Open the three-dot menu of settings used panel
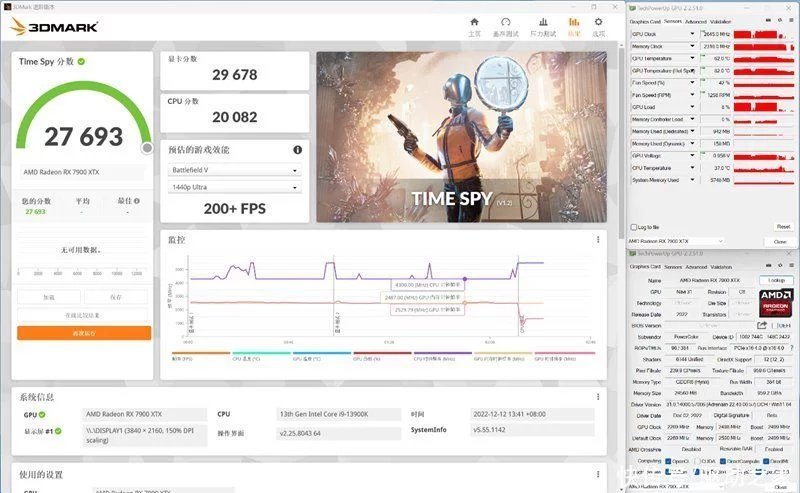The image size is (800, 493). (x=598, y=474)
